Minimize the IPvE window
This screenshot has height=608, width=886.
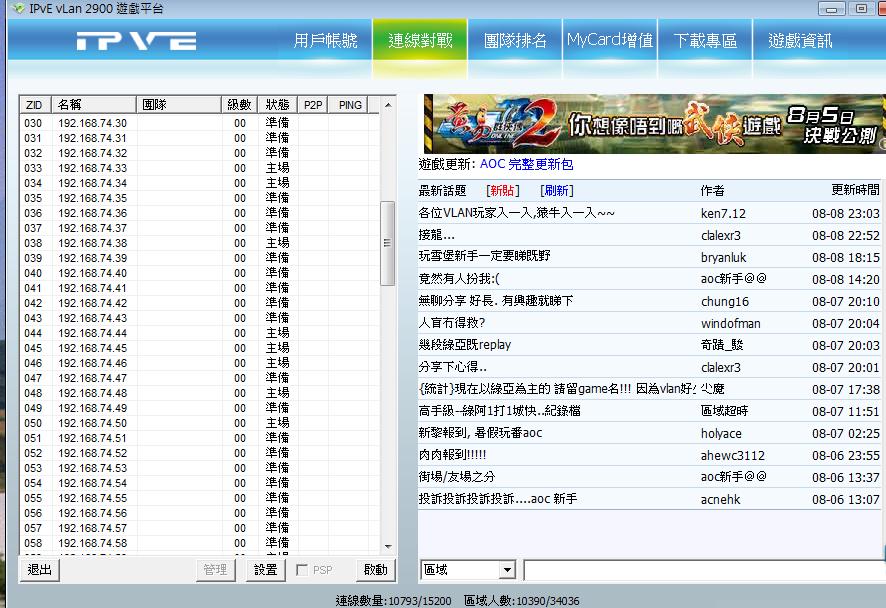tap(831, 9)
